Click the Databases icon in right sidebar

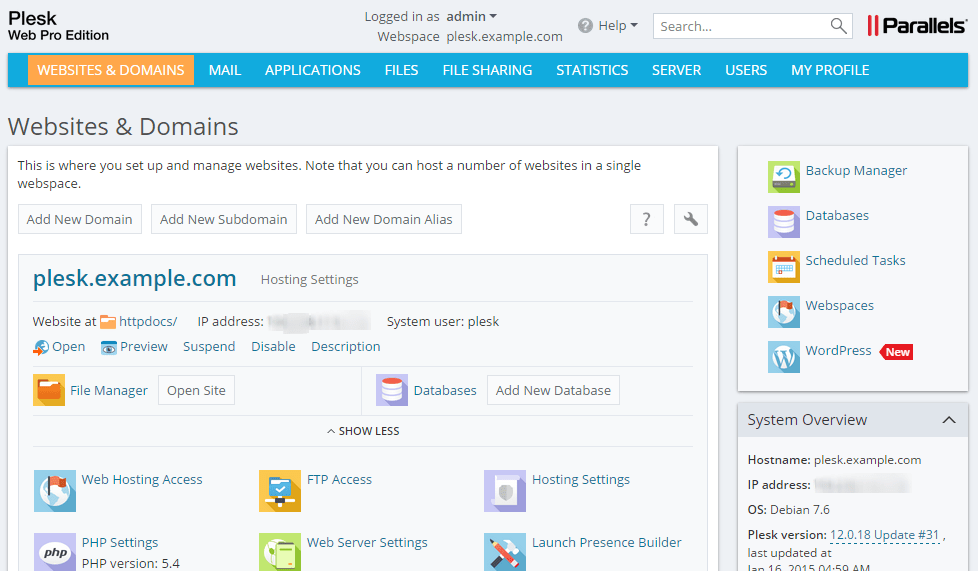click(783, 222)
